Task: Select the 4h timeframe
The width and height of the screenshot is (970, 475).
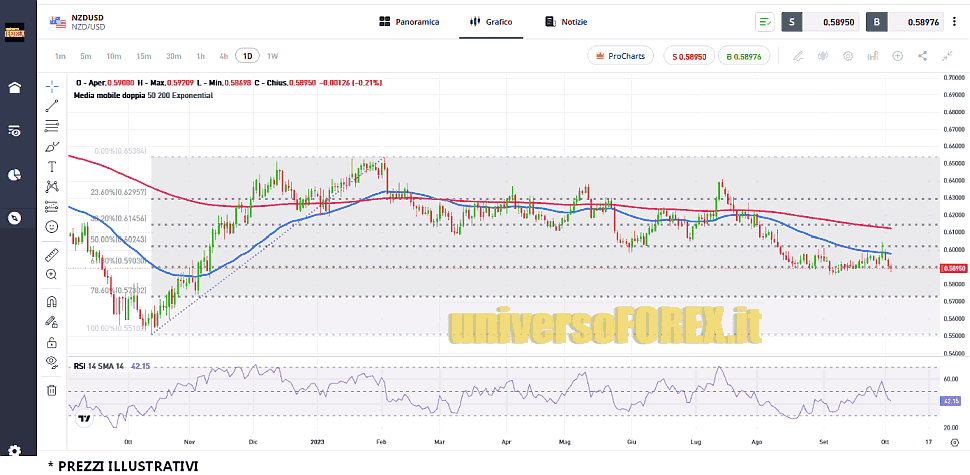Action: [x=223, y=56]
